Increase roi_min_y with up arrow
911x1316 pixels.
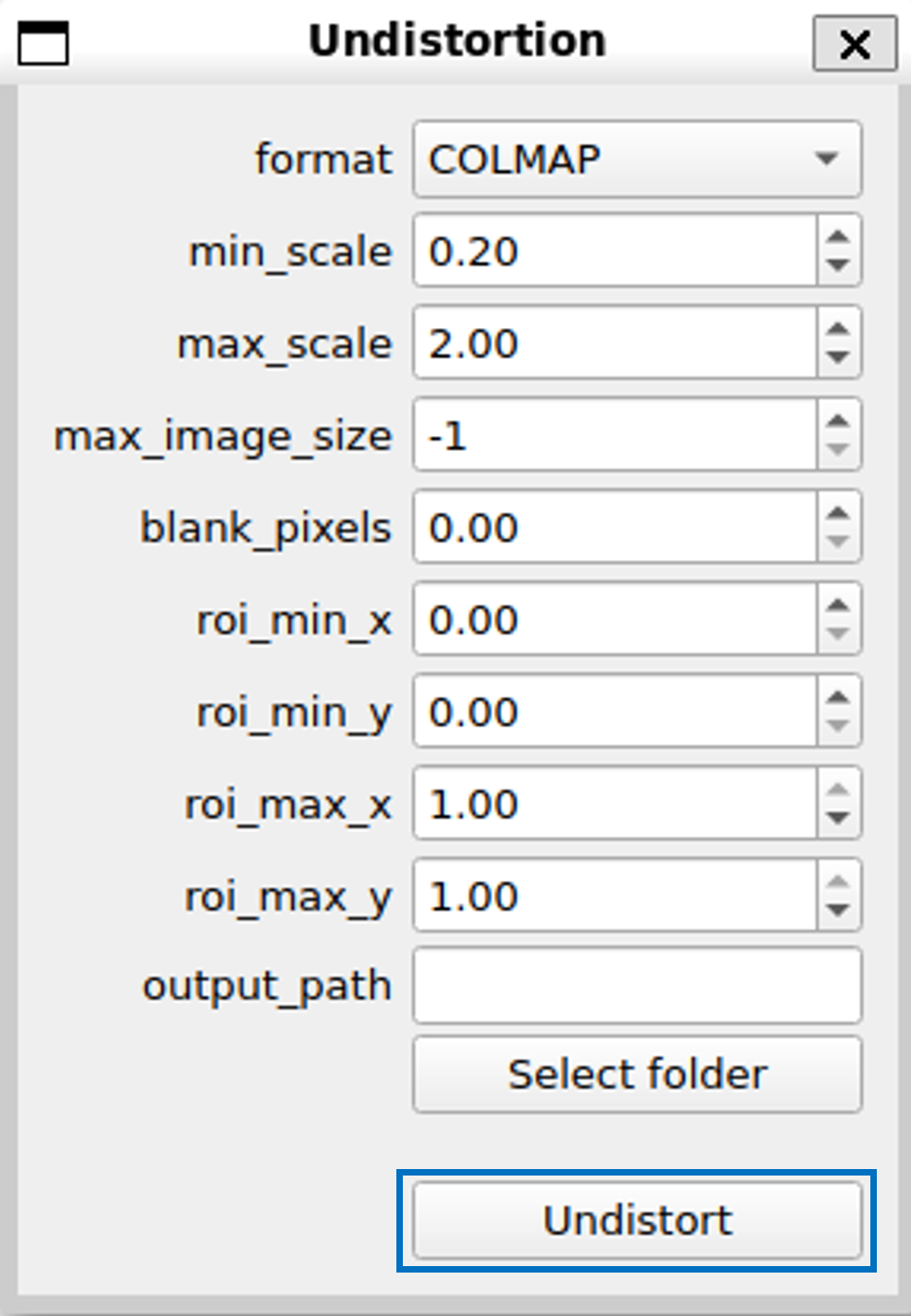click(x=838, y=697)
